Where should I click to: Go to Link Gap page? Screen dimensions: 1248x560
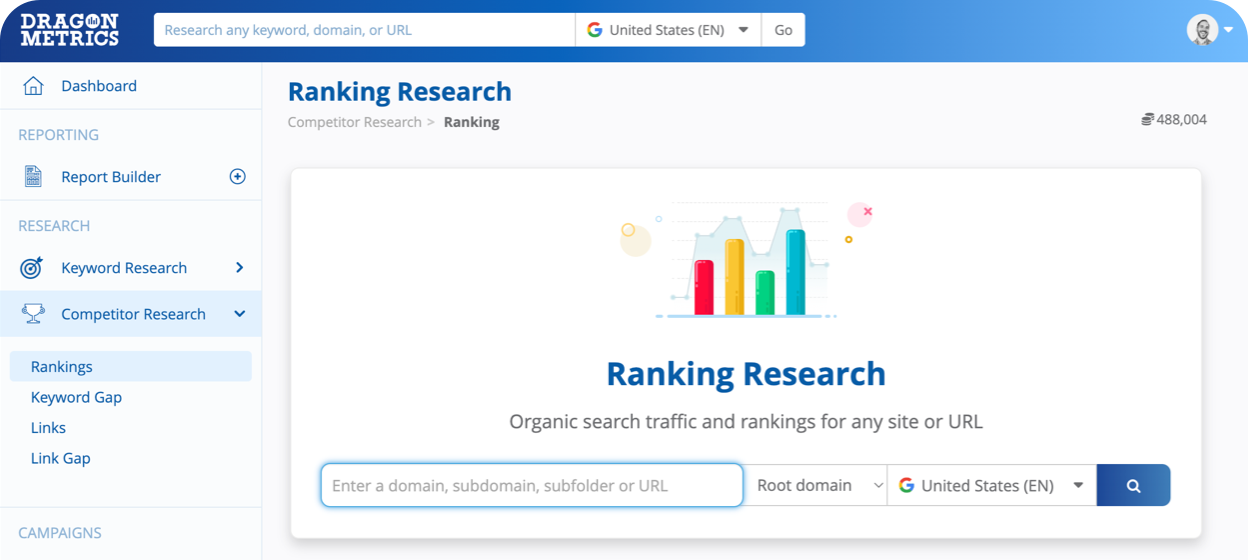point(61,458)
